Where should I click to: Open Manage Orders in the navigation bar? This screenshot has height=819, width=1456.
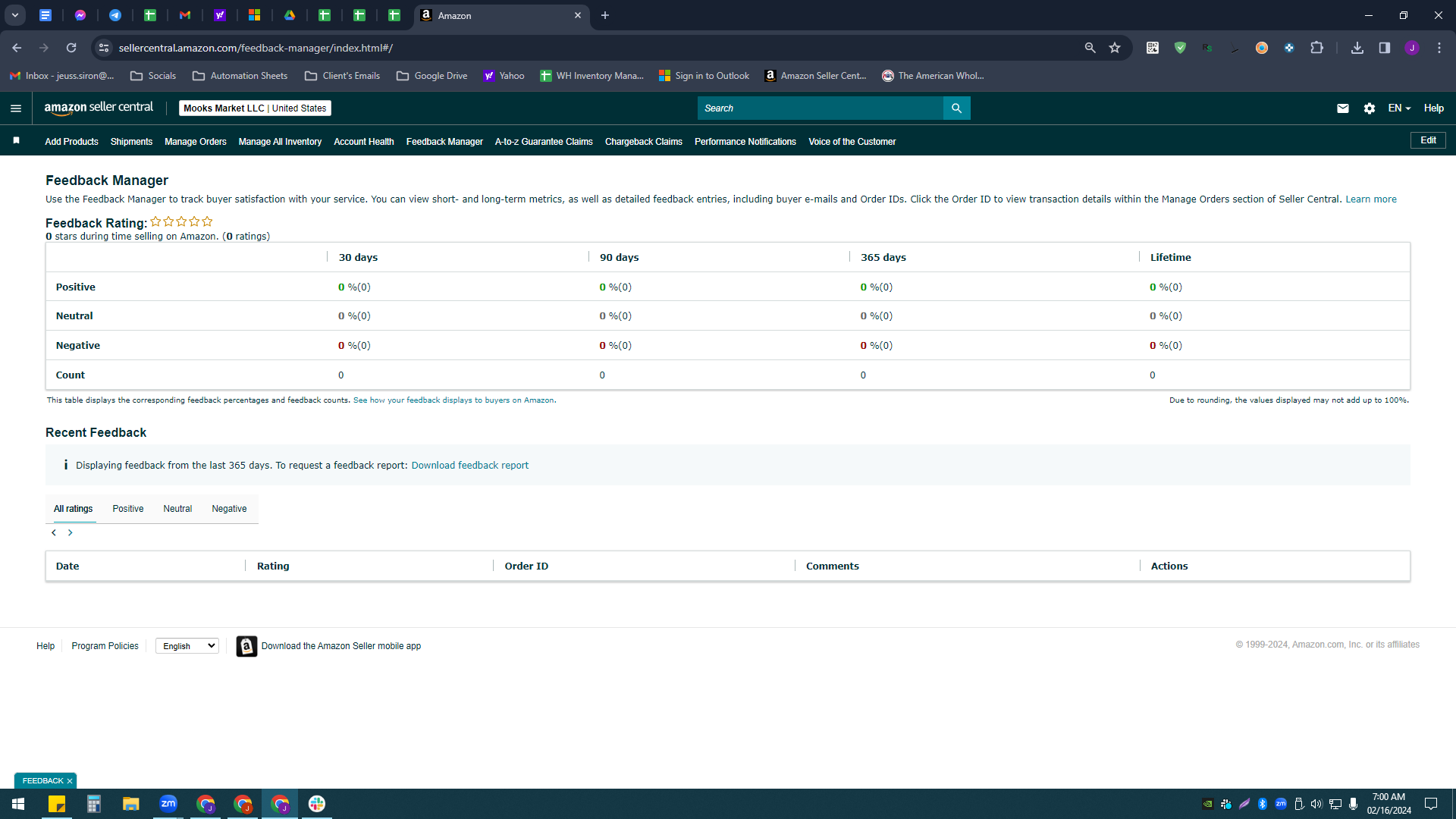coord(196,142)
